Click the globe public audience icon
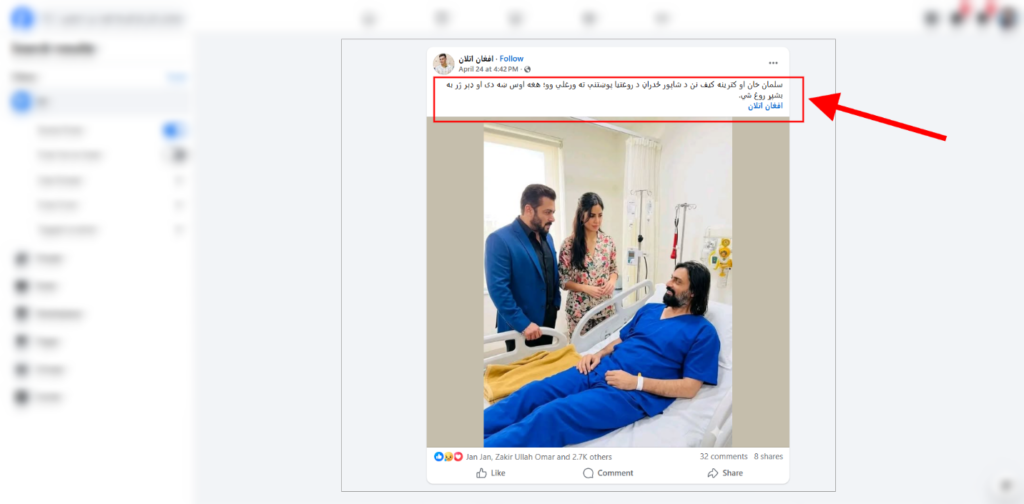 [528, 69]
